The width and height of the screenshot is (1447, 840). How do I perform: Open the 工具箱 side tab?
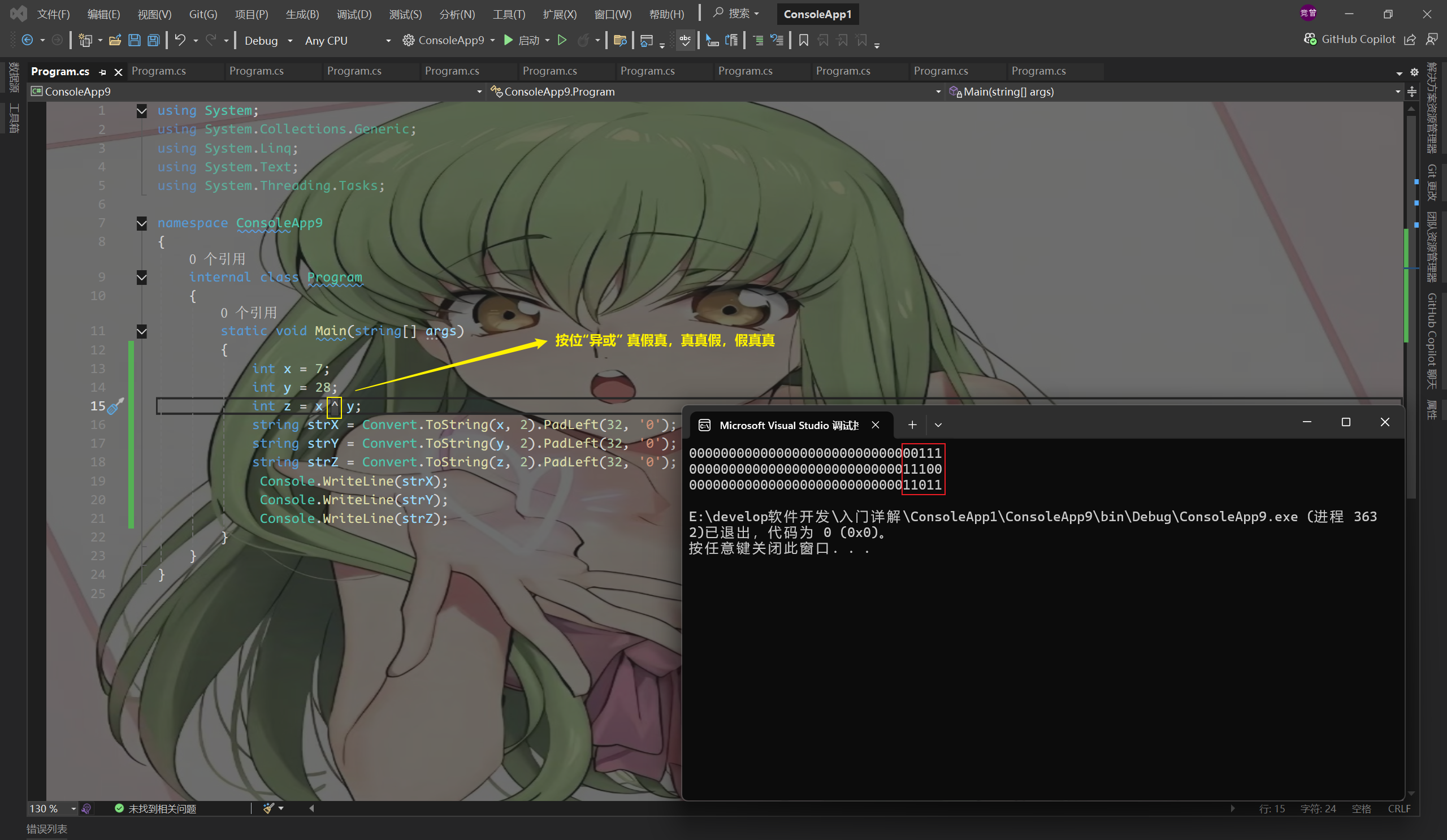click(14, 118)
